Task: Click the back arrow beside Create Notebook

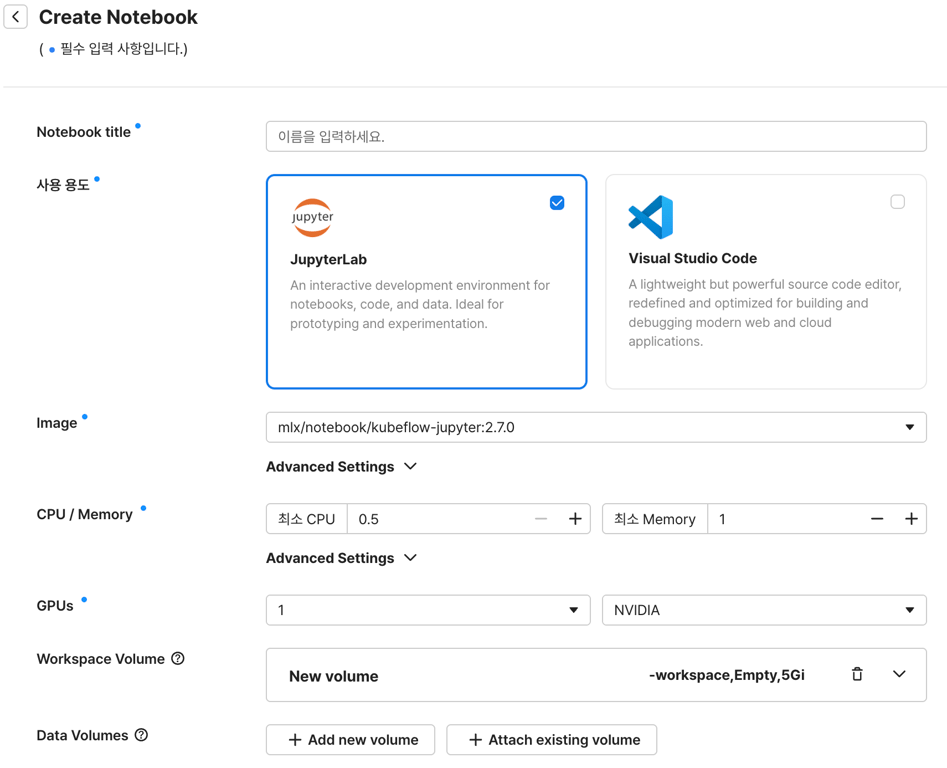Action: pos(15,17)
